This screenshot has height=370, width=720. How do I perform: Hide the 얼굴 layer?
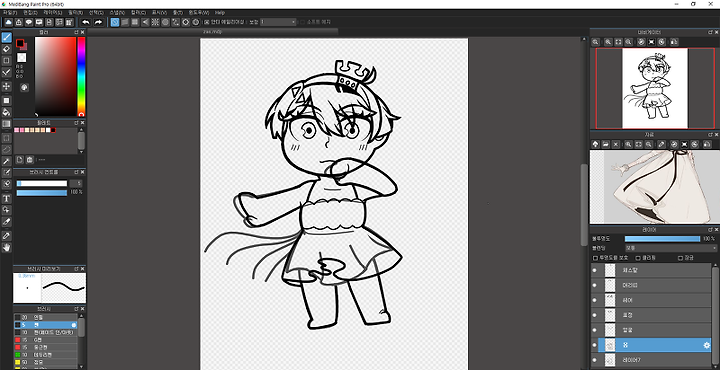point(595,330)
